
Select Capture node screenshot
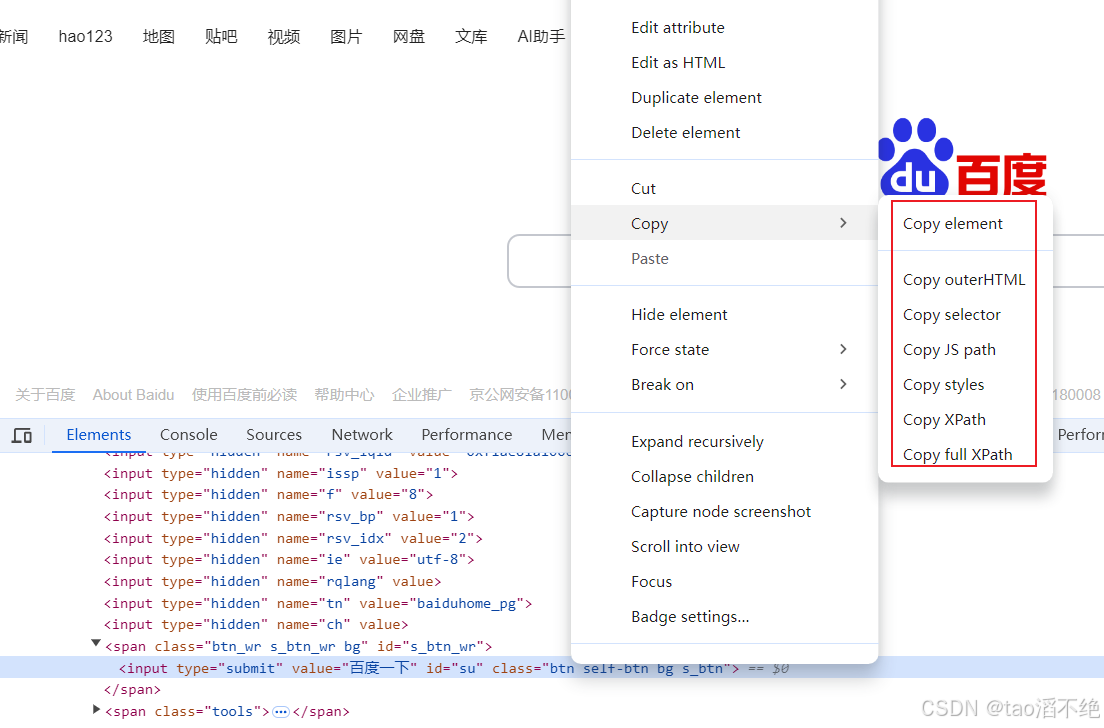tap(720, 512)
